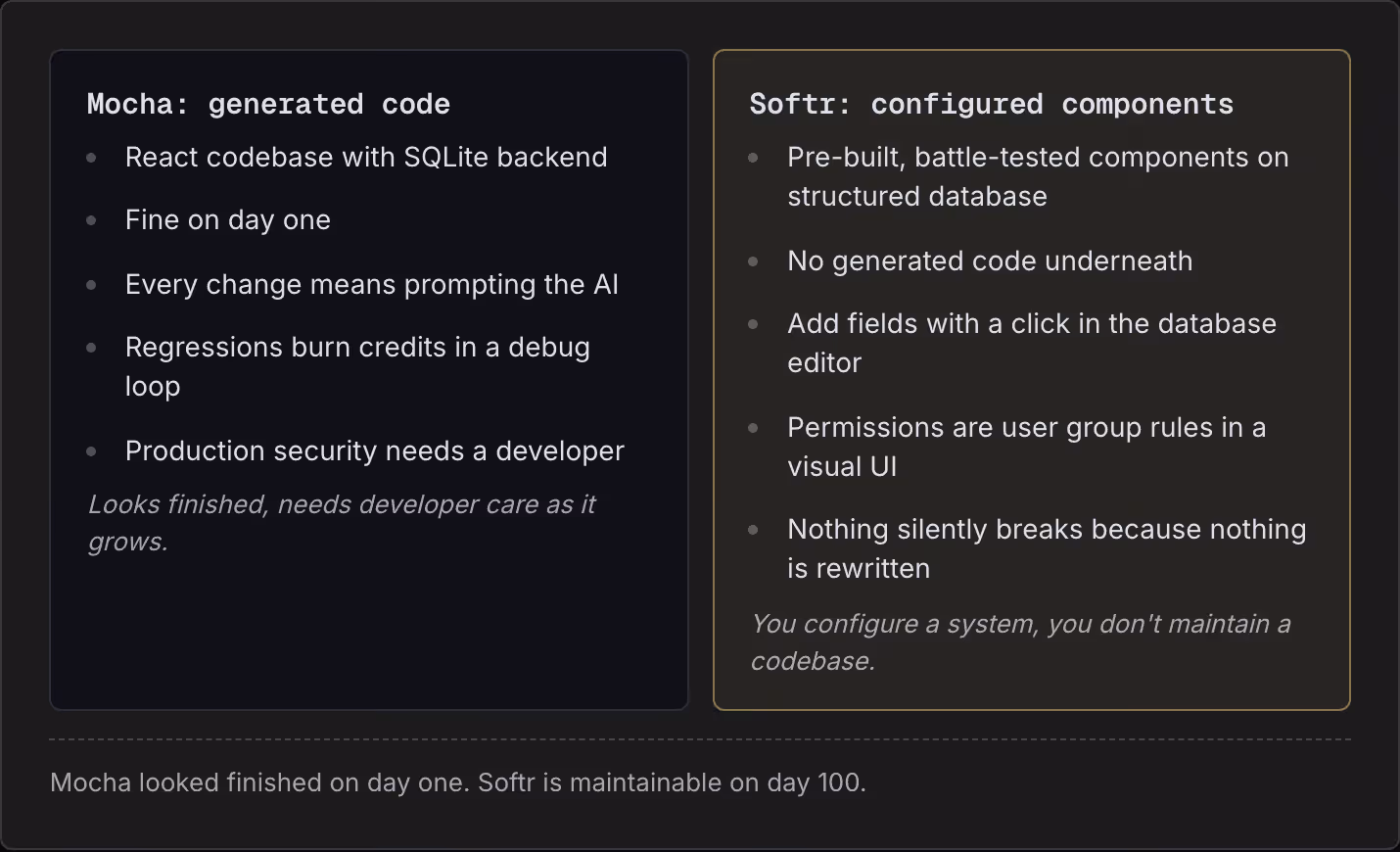Click footer 'Mocha looked finished on day one'
The image size is (1400, 852).
[458, 782]
